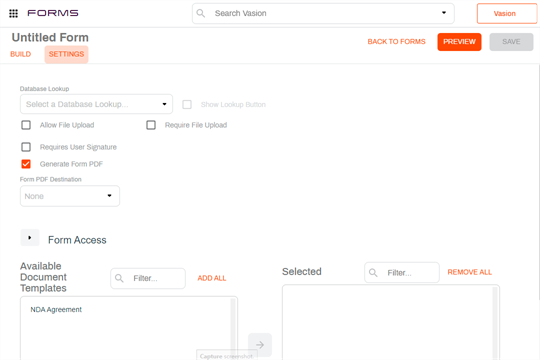The width and height of the screenshot is (540, 360).
Task: Click the PREVIEW button
Action: point(459,42)
